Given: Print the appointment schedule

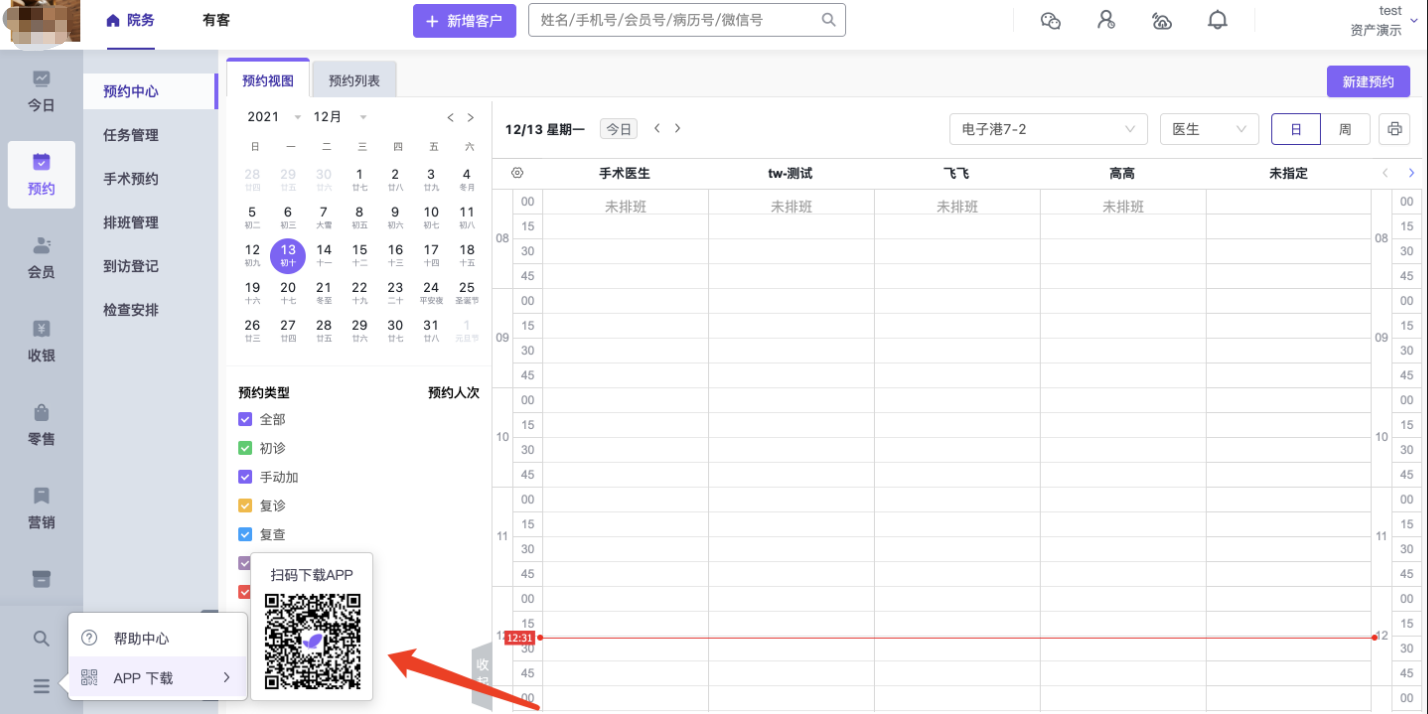Looking at the screenshot, I should pos(1395,129).
